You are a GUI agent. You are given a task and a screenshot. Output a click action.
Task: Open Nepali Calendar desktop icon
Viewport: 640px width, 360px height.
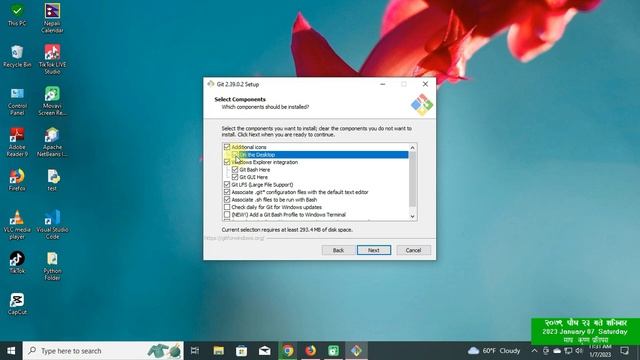click(52, 18)
